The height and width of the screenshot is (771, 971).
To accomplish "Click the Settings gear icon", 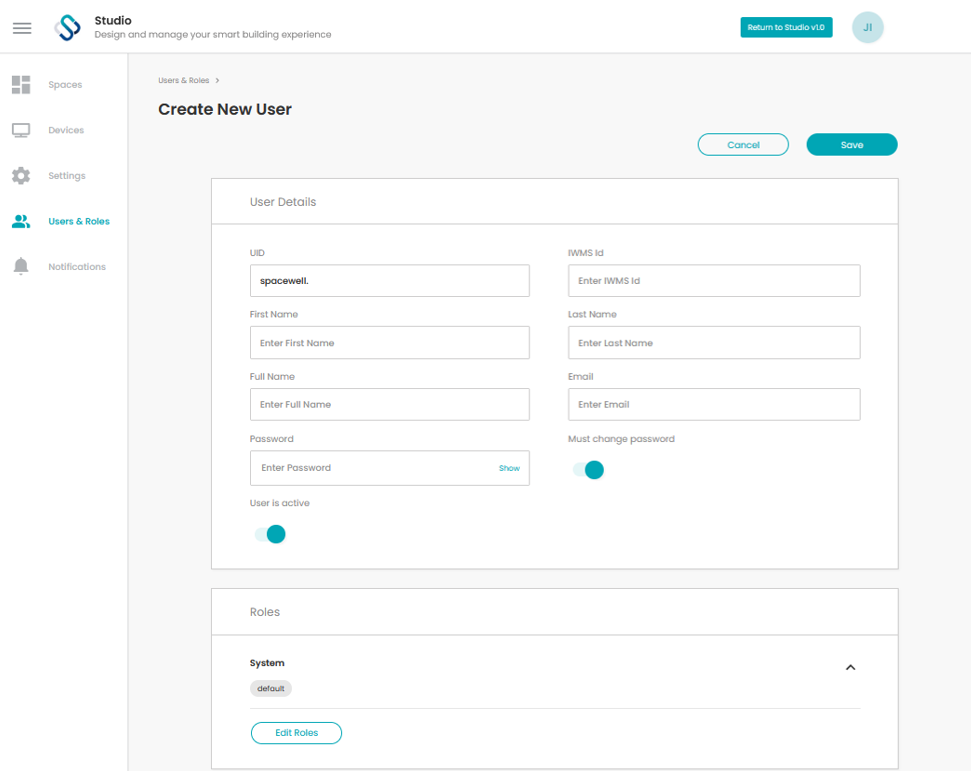I will point(21,176).
